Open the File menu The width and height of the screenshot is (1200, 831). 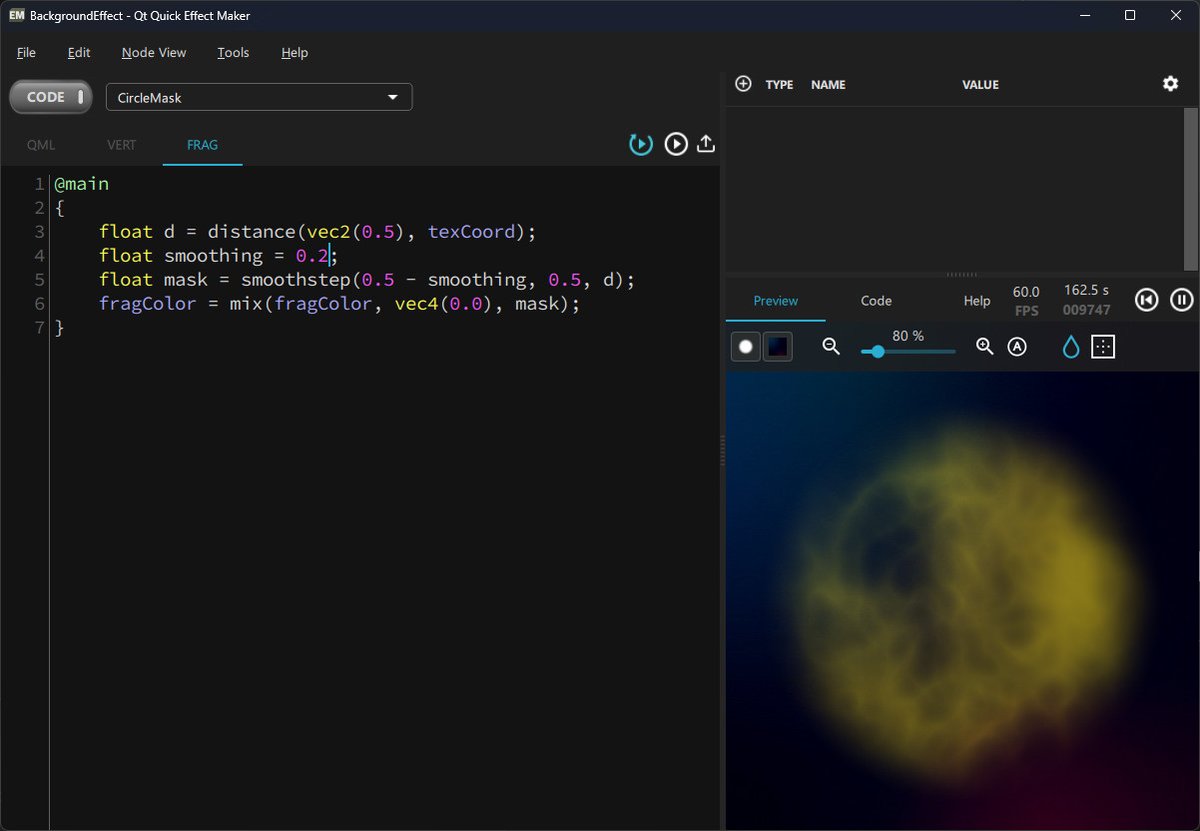click(26, 52)
